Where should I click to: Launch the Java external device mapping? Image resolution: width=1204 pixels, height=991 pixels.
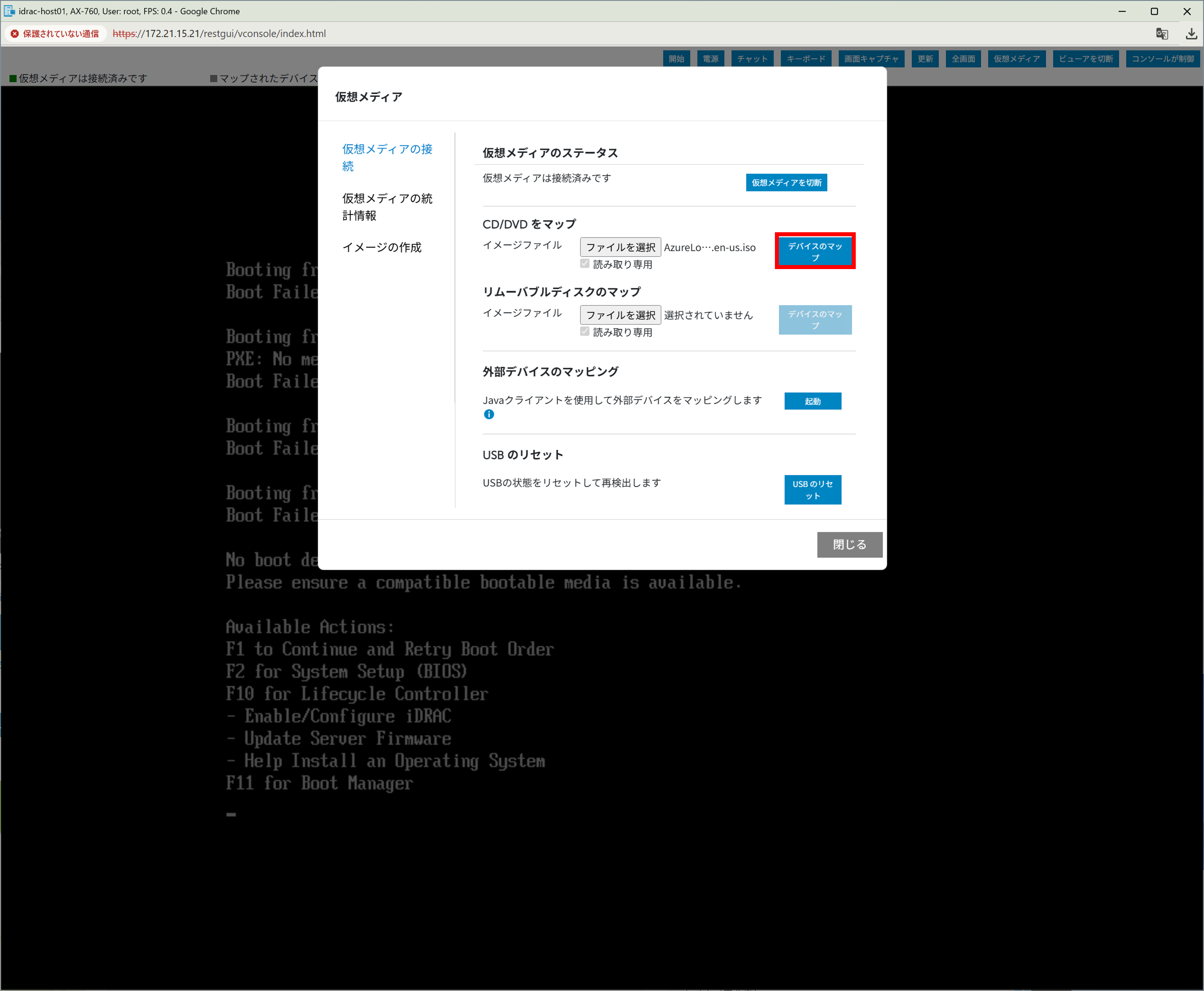[813, 401]
